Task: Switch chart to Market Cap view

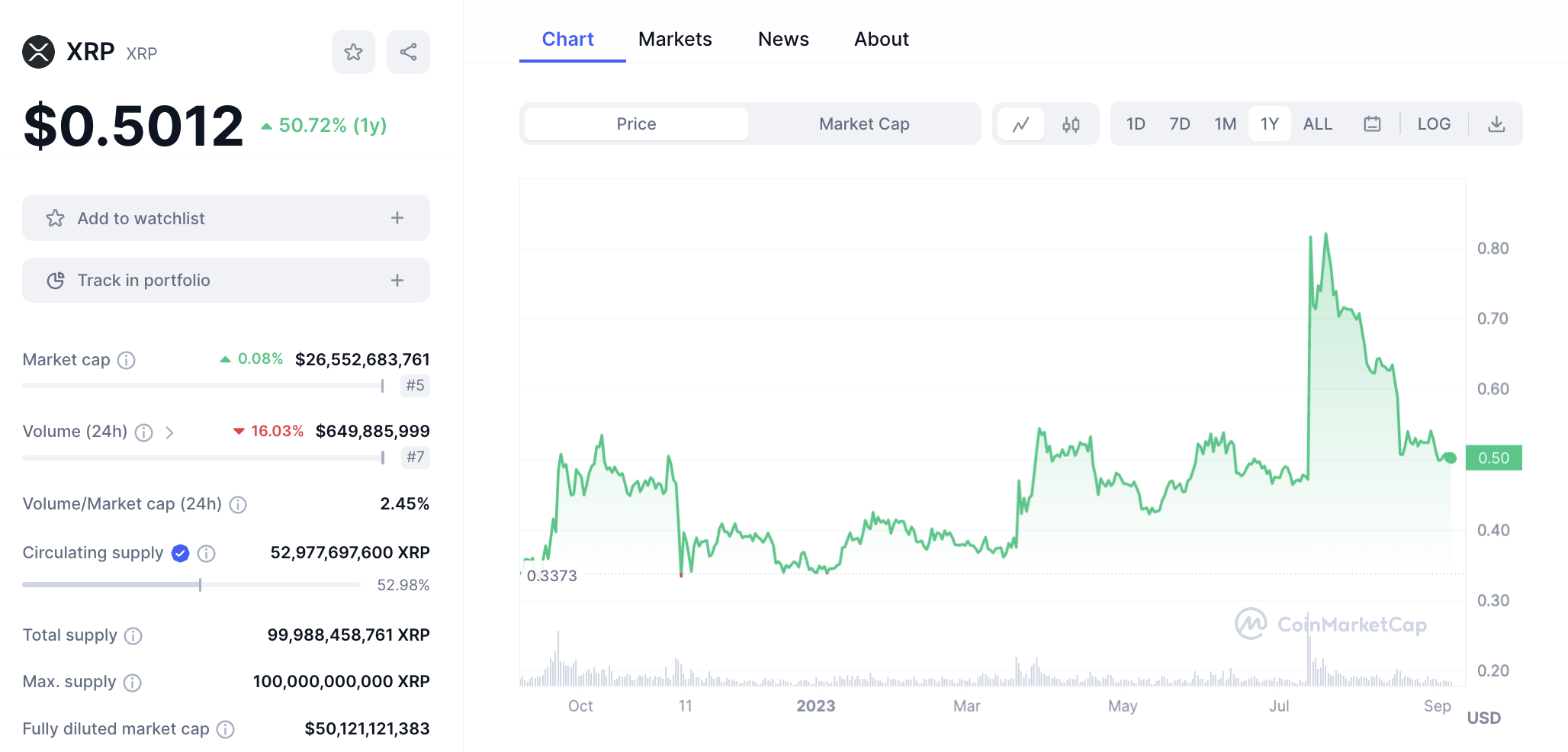Action: click(864, 124)
